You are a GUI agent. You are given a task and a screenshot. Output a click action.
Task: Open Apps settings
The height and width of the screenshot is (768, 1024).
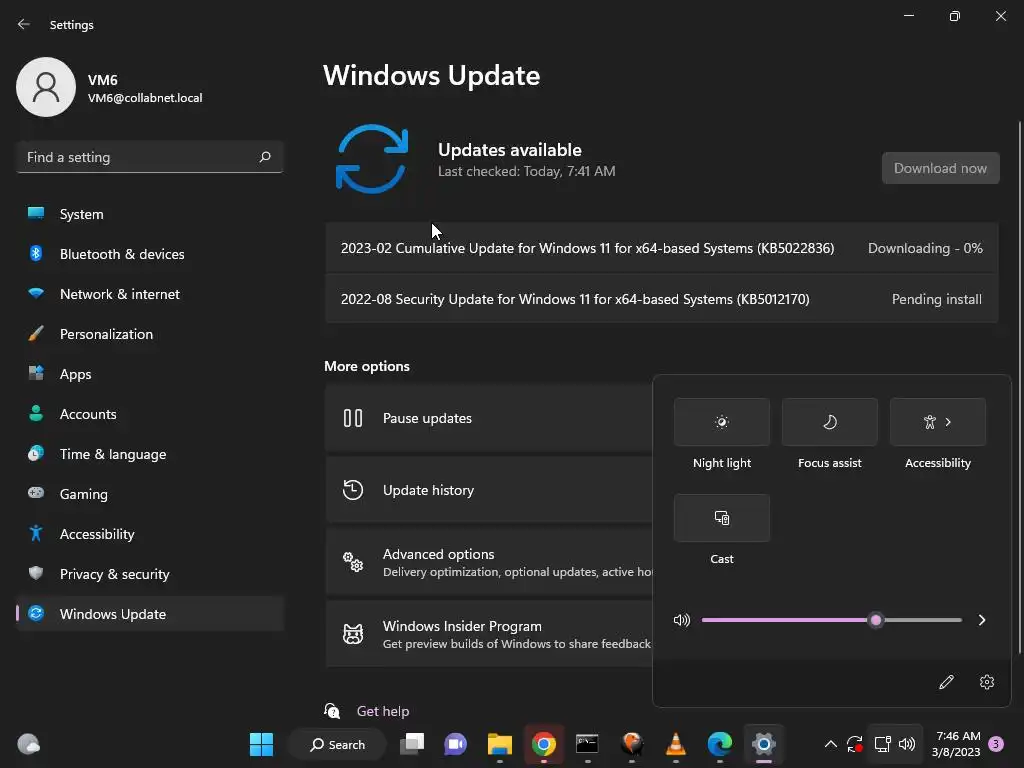(150, 374)
